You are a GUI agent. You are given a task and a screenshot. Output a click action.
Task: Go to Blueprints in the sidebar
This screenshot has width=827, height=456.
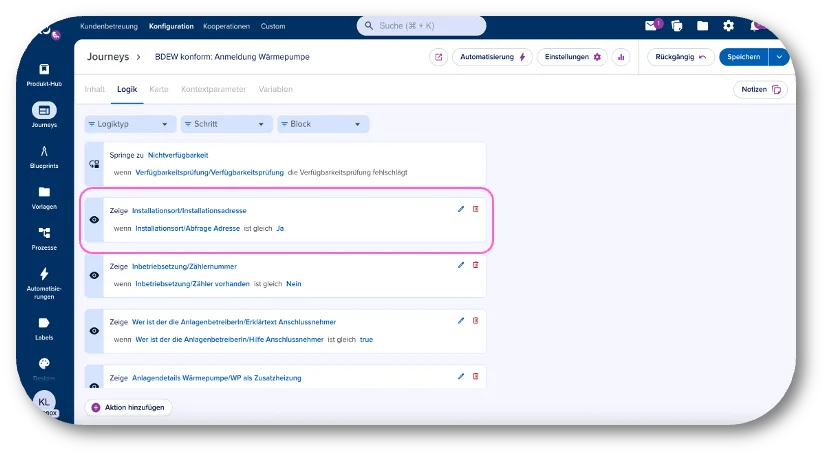tap(44, 157)
